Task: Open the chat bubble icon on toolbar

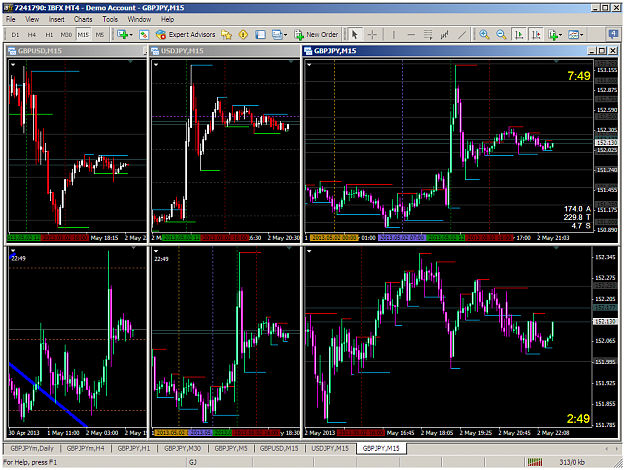Action: (x=613, y=35)
